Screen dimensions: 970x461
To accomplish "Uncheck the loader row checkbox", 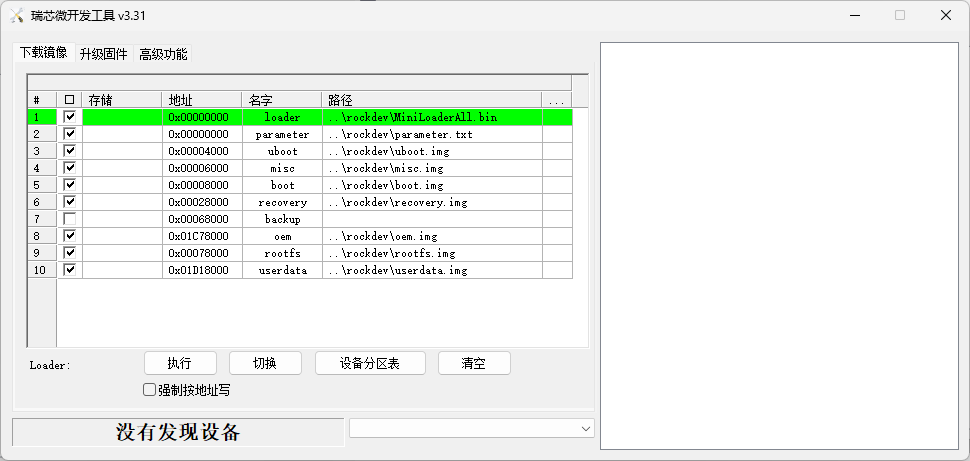I will pyautogui.click(x=70, y=116).
